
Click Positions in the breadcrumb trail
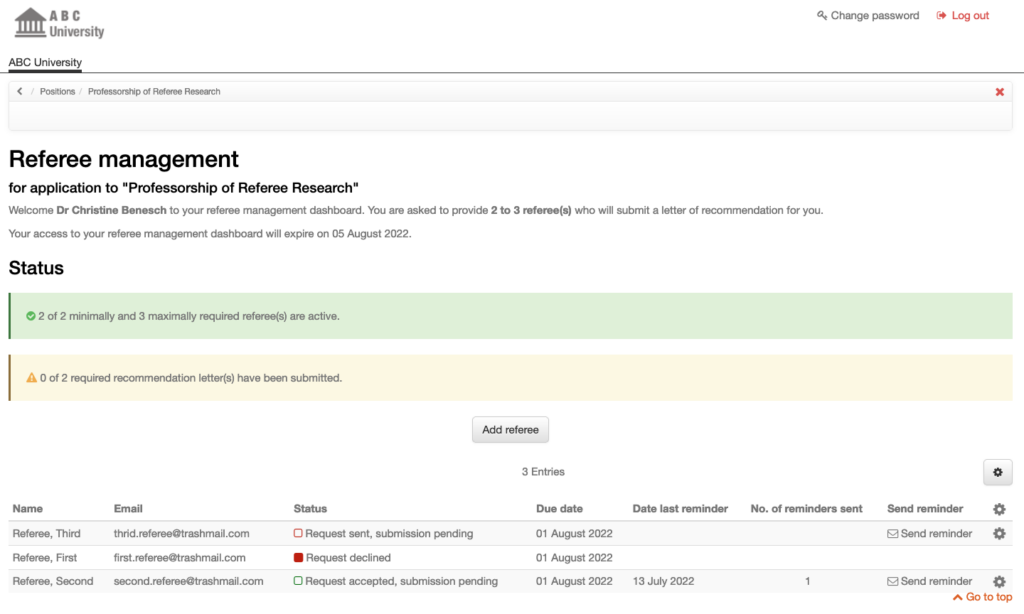[57, 91]
